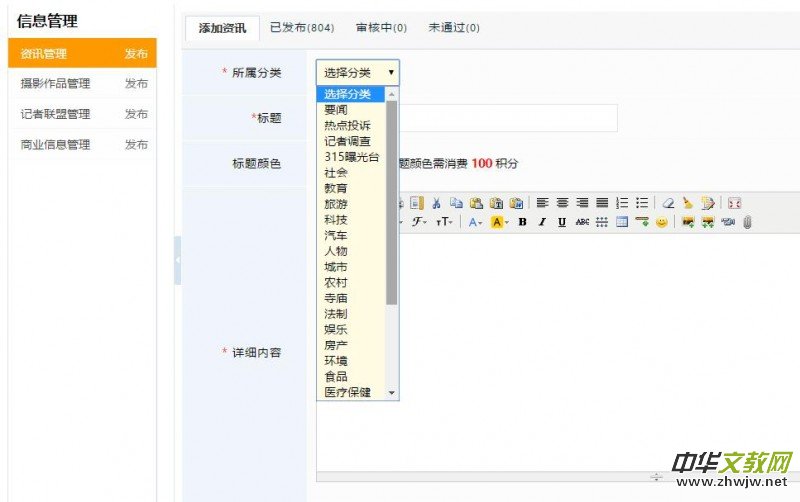Apply underline formatting button
The height and width of the screenshot is (502, 800).
[562, 222]
